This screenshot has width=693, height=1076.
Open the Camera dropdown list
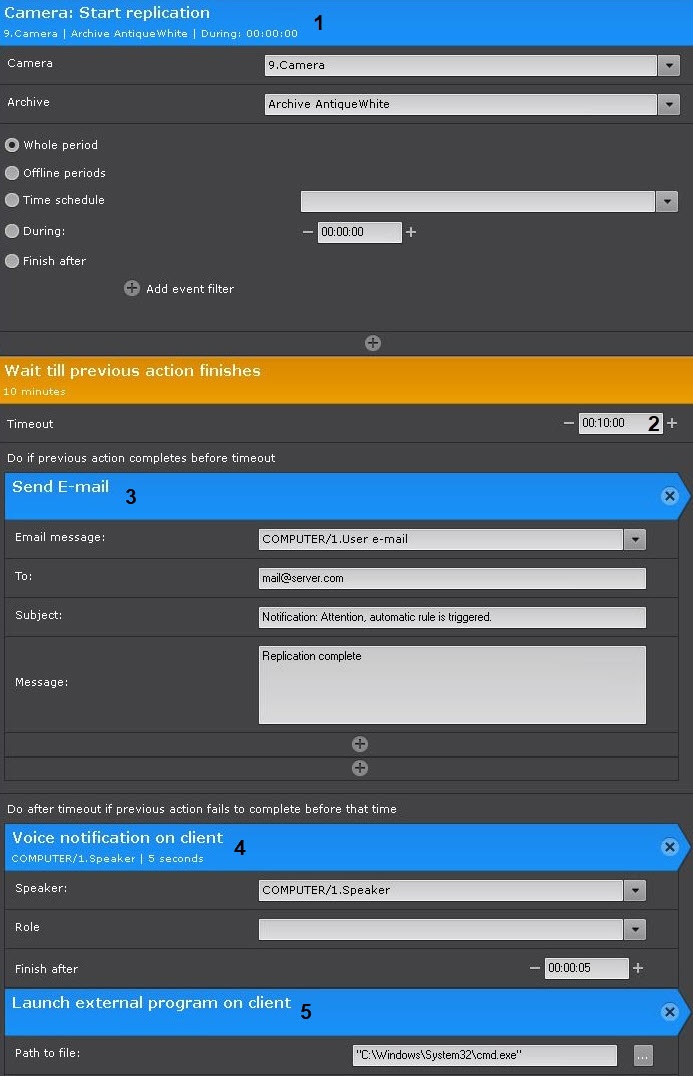click(x=669, y=66)
